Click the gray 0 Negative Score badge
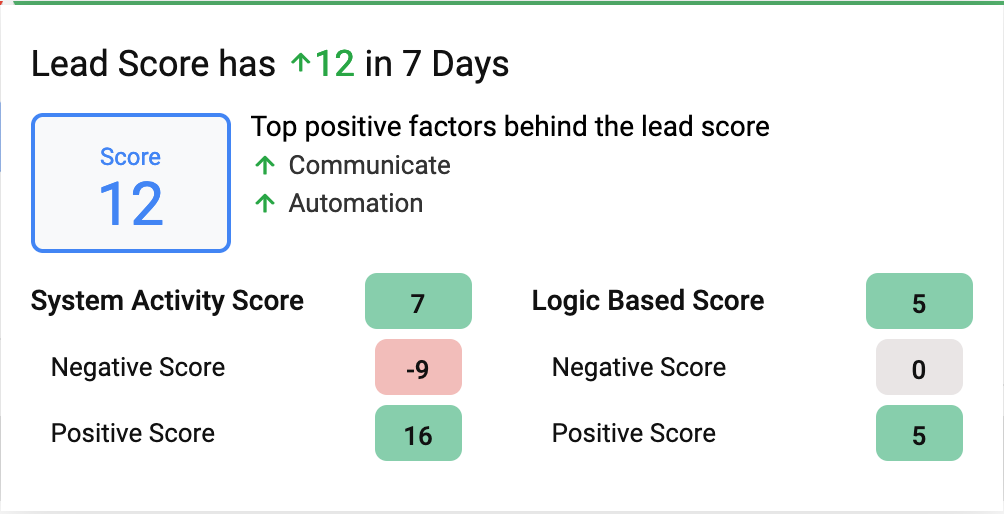Viewport: 1004px width, 514px height. tap(919, 367)
